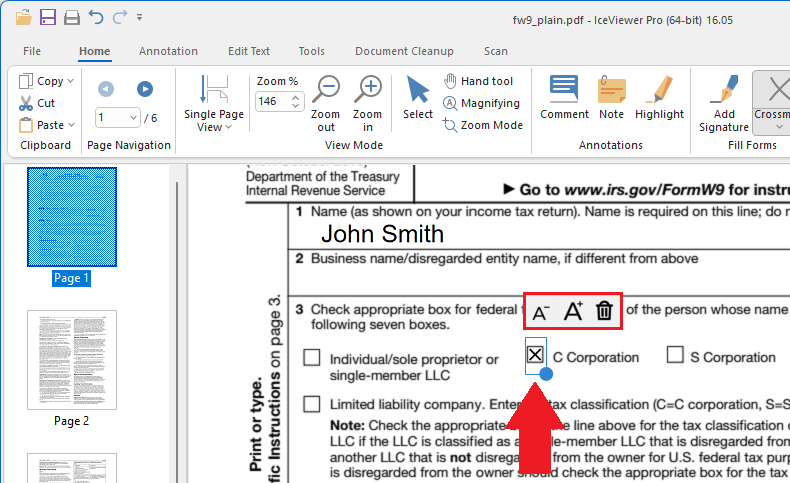Check the Limited liability company checkbox
Viewport: 790px width, 483px height.
pyautogui.click(x=312, y=404)
